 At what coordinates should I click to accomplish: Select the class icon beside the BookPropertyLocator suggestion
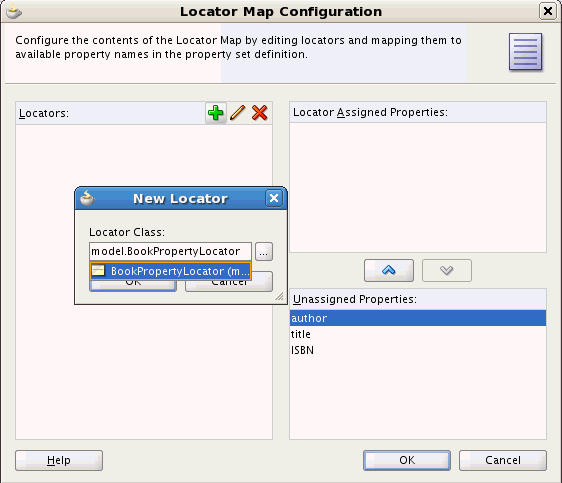point(98,271)
